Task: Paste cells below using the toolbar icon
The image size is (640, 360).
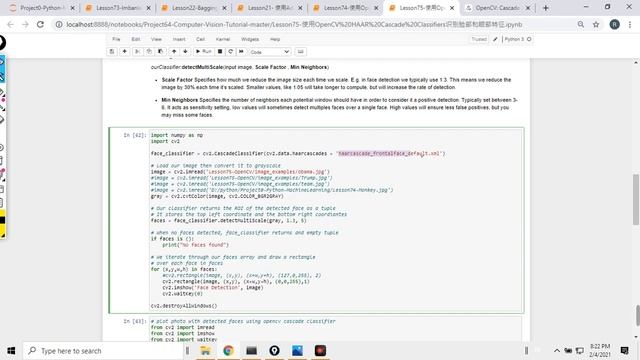Action: (160, 51)
